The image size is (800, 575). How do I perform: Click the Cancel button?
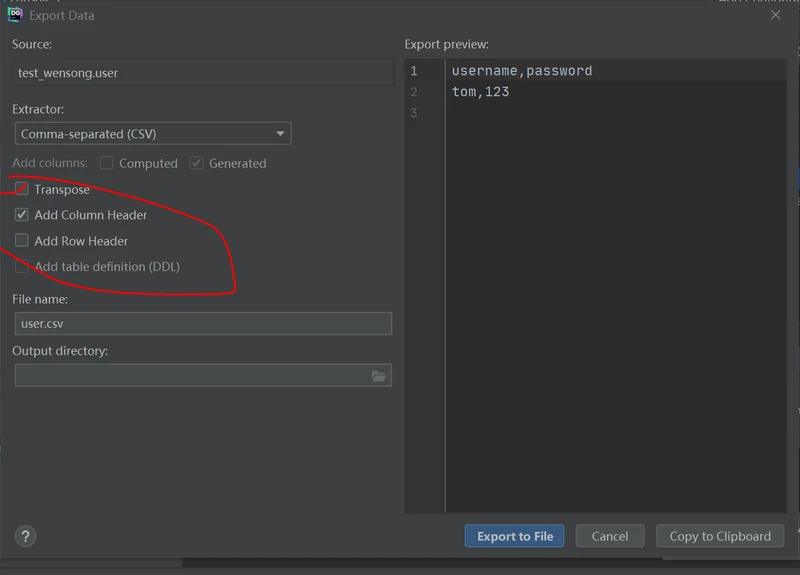click(x=610, y=536)
